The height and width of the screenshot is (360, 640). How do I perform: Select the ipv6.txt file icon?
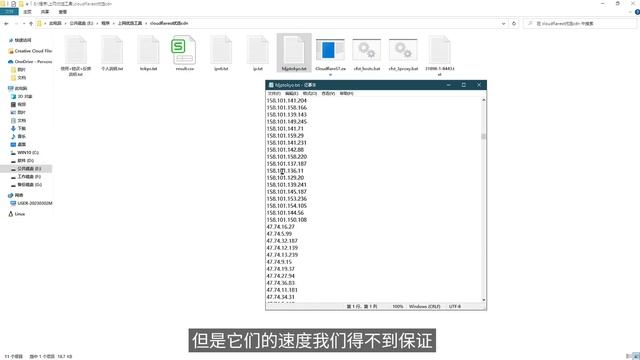pyautogui.click(x=221, y=50)
